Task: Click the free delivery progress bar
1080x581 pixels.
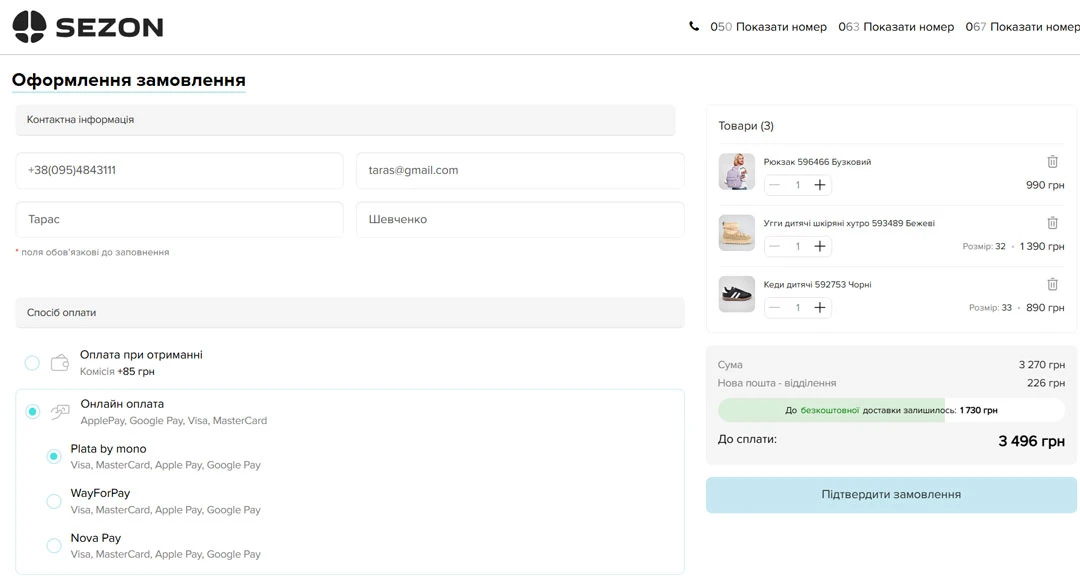Action: coord(891,410)
